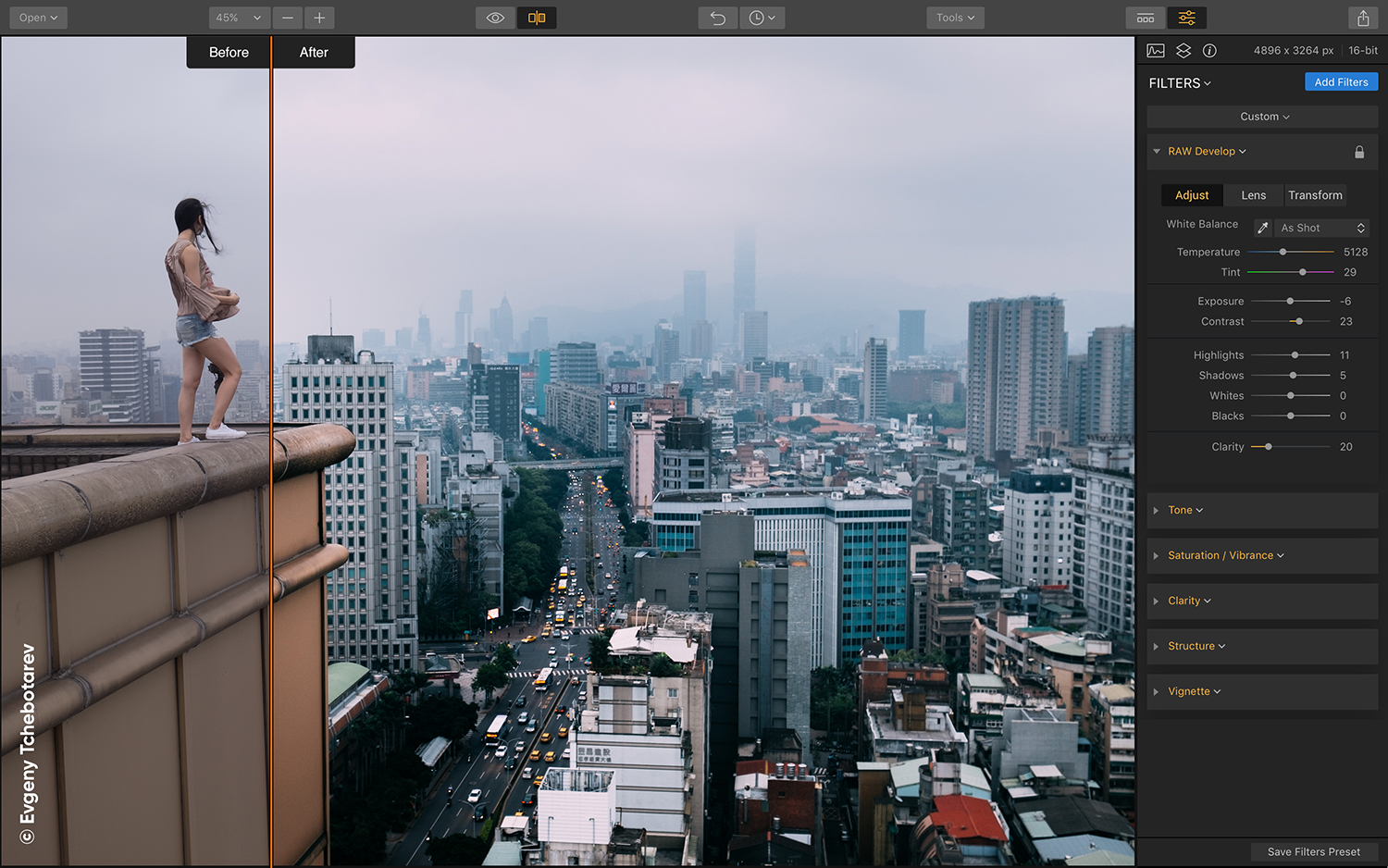Collapse the RAW Develop filter section

pos(1157,152)
